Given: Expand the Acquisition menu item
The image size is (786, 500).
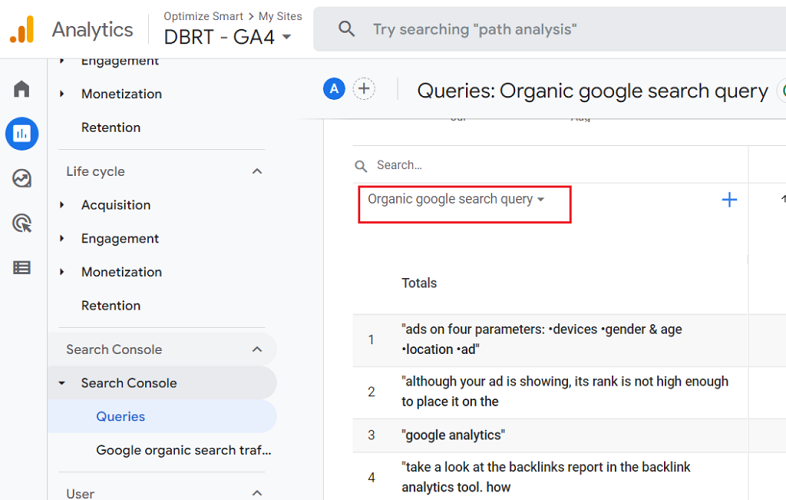Looking at the screenshot, I should [116, 205].
